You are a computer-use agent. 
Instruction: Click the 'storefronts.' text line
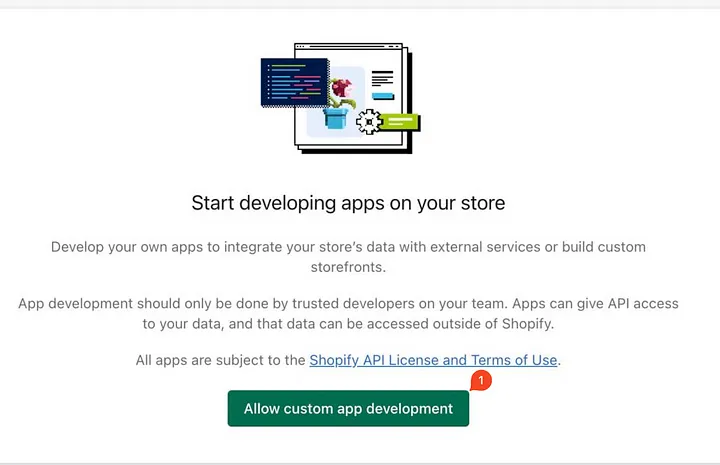click(348, 267)
